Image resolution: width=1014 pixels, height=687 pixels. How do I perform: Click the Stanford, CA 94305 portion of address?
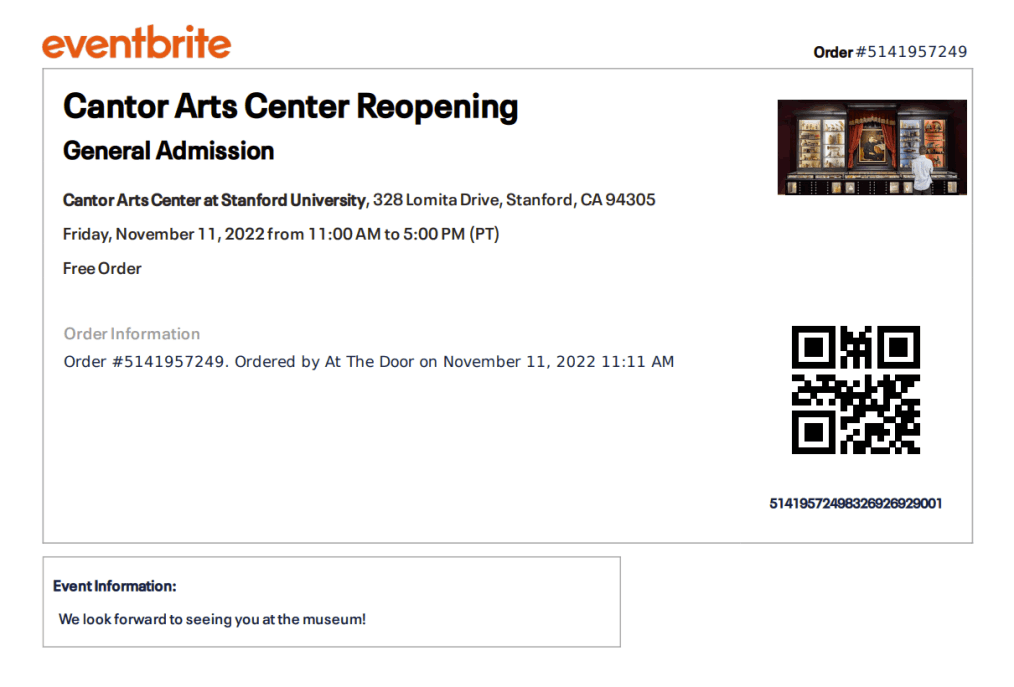(581, 200)
